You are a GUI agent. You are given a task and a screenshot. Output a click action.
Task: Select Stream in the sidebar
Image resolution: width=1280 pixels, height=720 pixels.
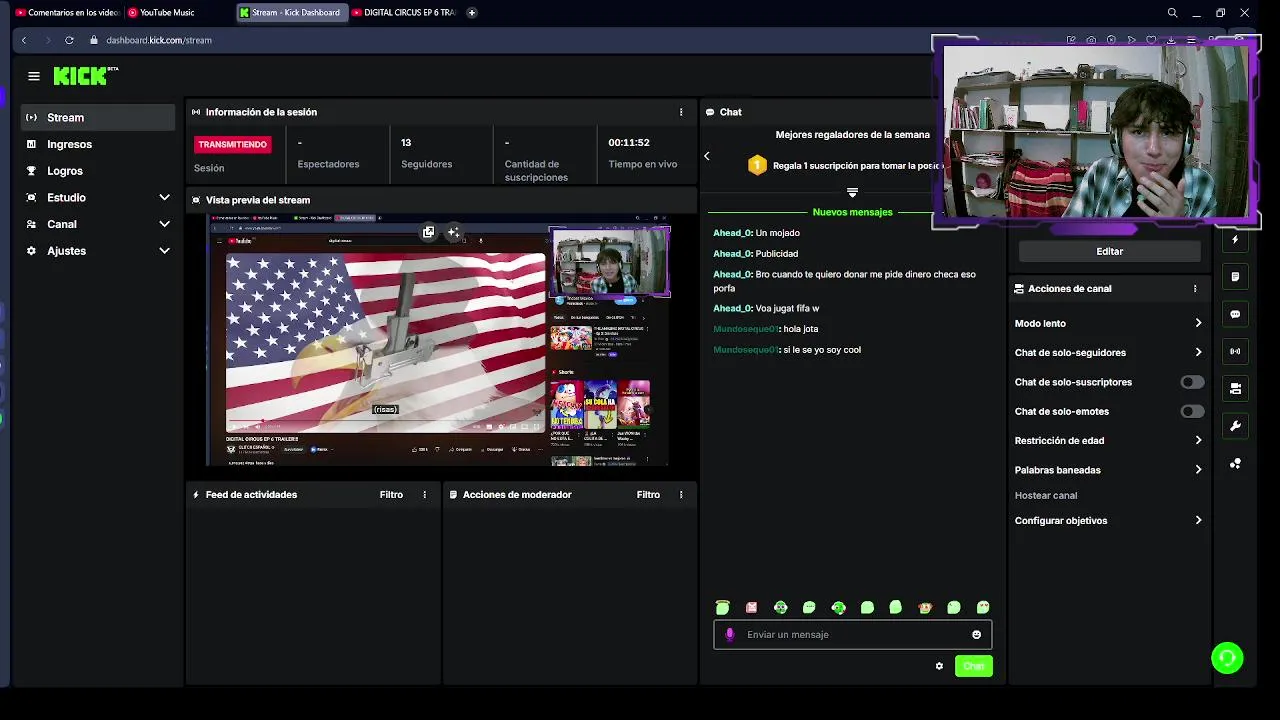click(98, 117)
